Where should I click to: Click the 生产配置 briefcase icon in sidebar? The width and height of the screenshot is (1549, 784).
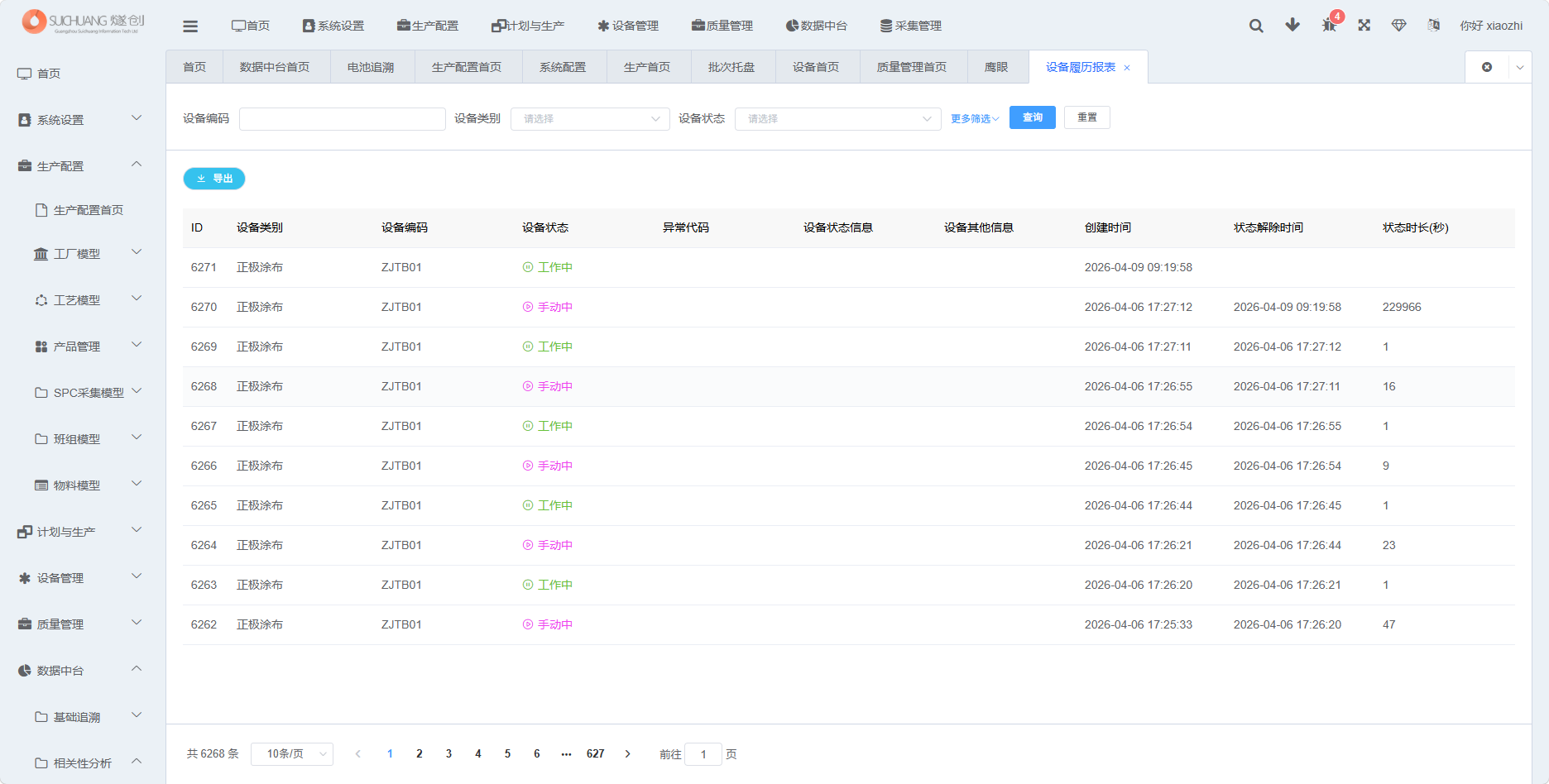click(x=25, y=166)
